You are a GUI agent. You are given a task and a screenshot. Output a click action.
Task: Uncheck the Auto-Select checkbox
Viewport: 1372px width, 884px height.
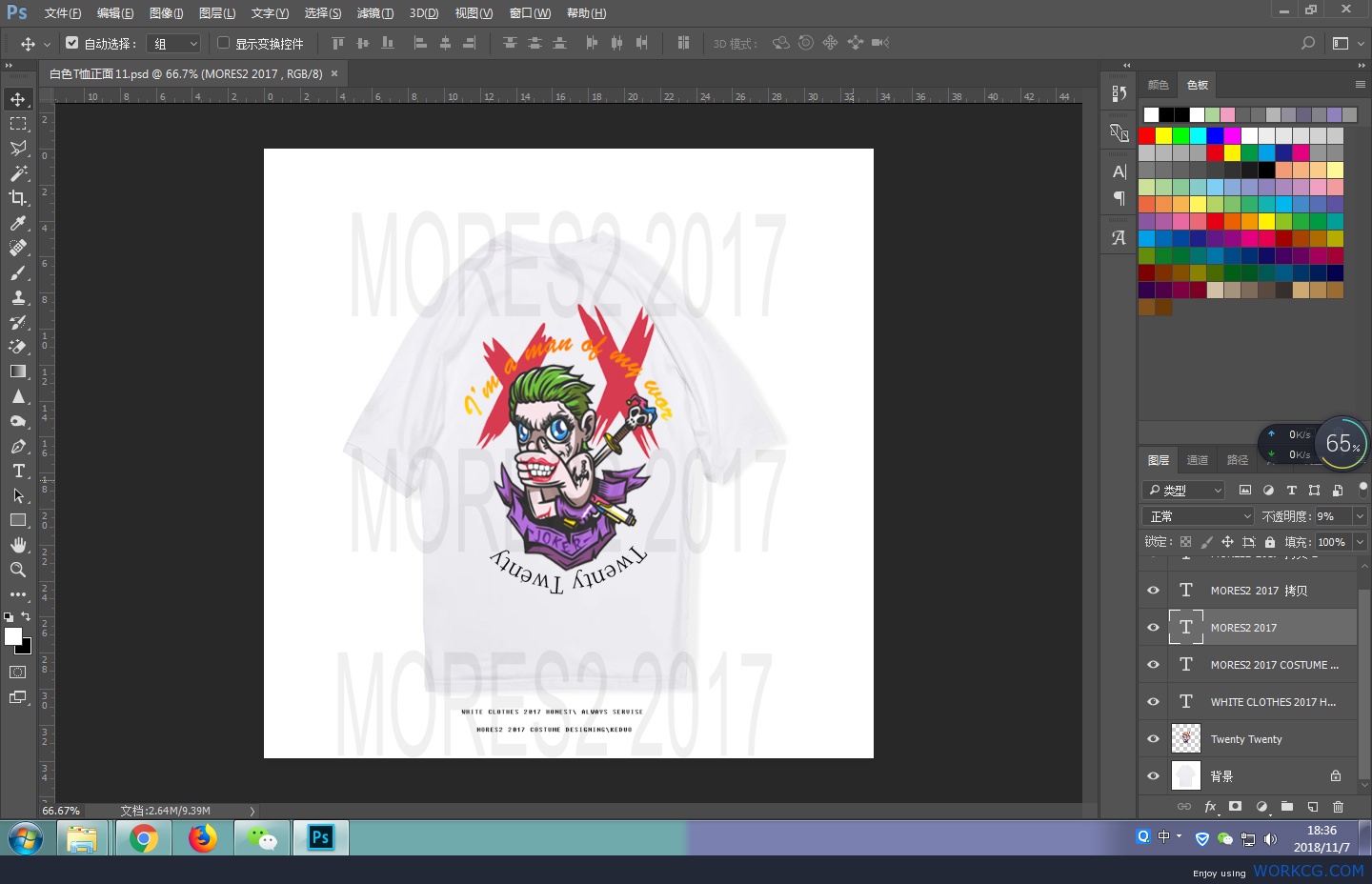[71, 43]
